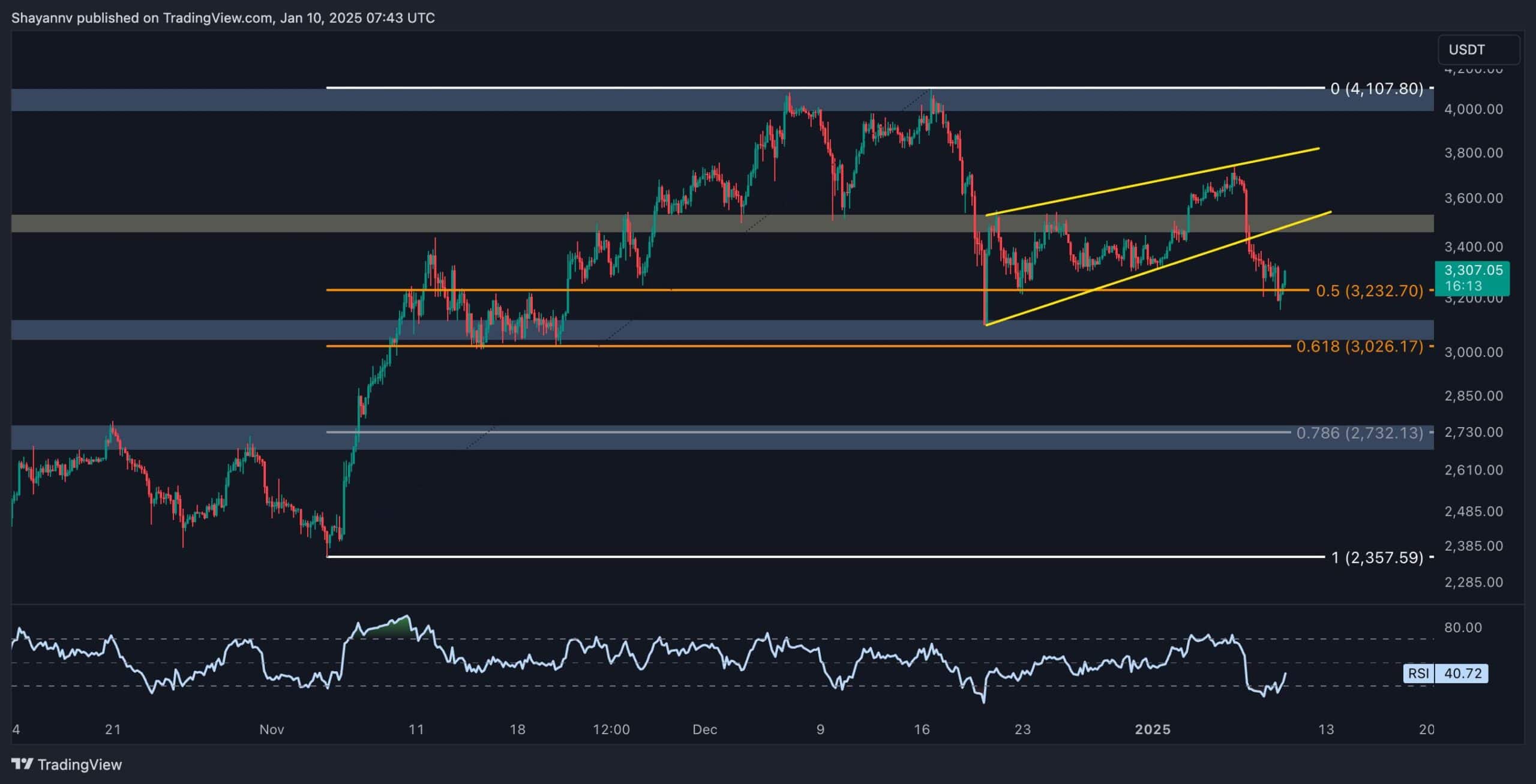The image size is (1536, 784).
Task: Click the RSI indicator line at right end
Action: [1285, 674]
